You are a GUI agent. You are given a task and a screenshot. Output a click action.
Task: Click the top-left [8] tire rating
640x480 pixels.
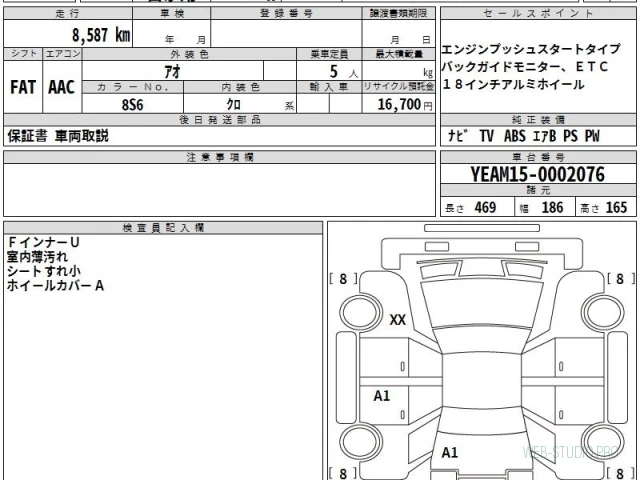pos(343,279)
